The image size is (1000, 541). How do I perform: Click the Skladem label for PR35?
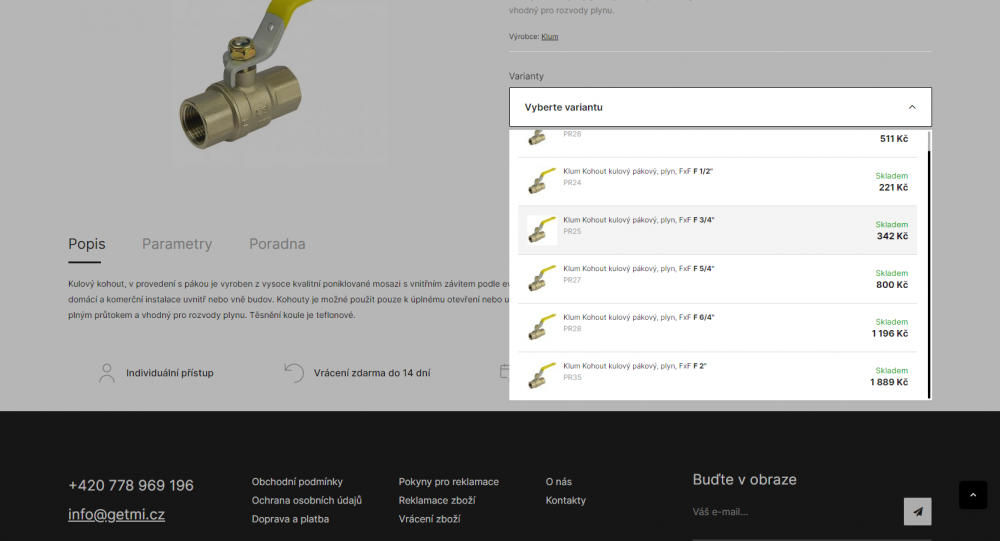point(892,371)
